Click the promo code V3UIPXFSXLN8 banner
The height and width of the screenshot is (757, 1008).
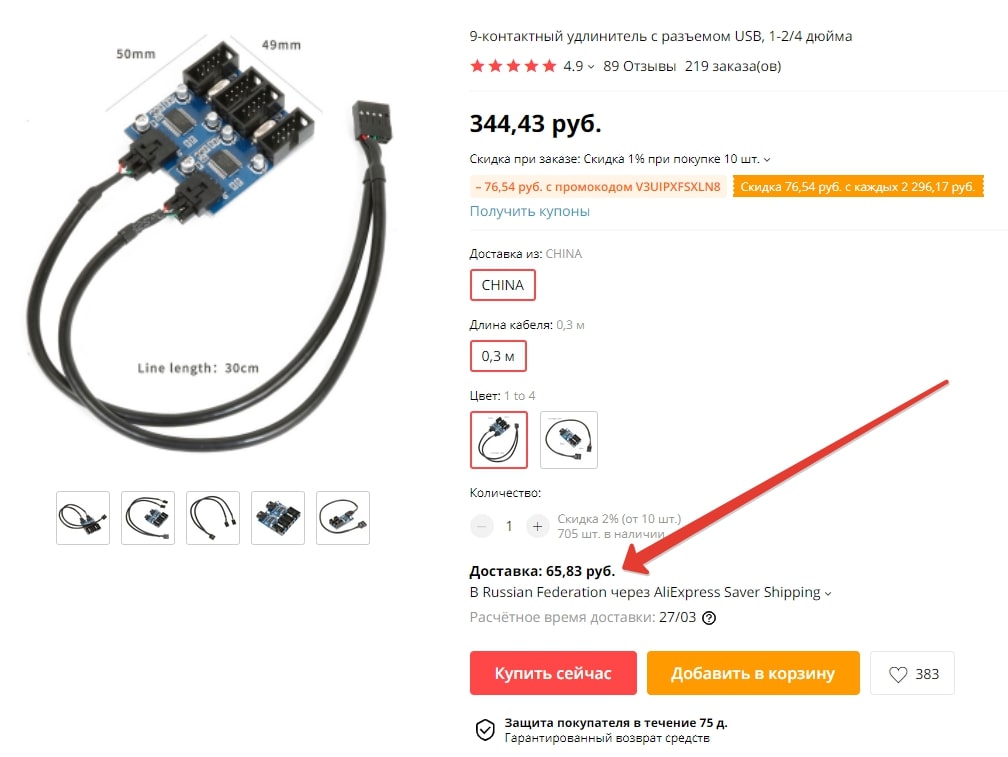(598, 187)
